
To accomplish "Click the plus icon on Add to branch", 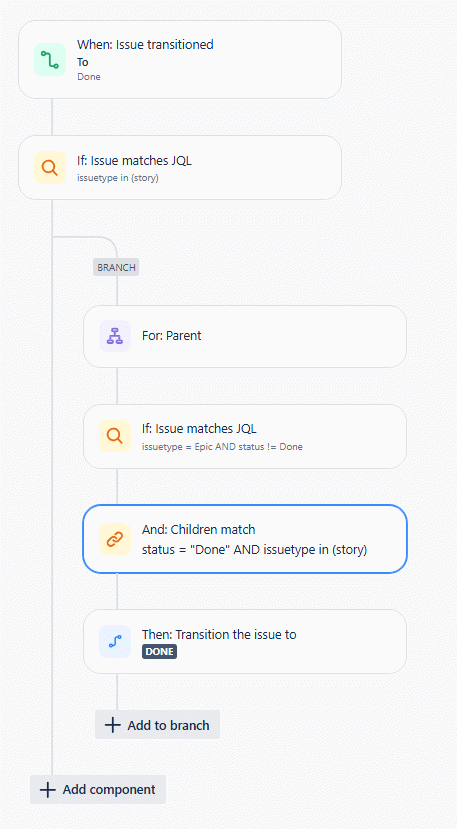I will pyautogui.click(x=113, y=725).
